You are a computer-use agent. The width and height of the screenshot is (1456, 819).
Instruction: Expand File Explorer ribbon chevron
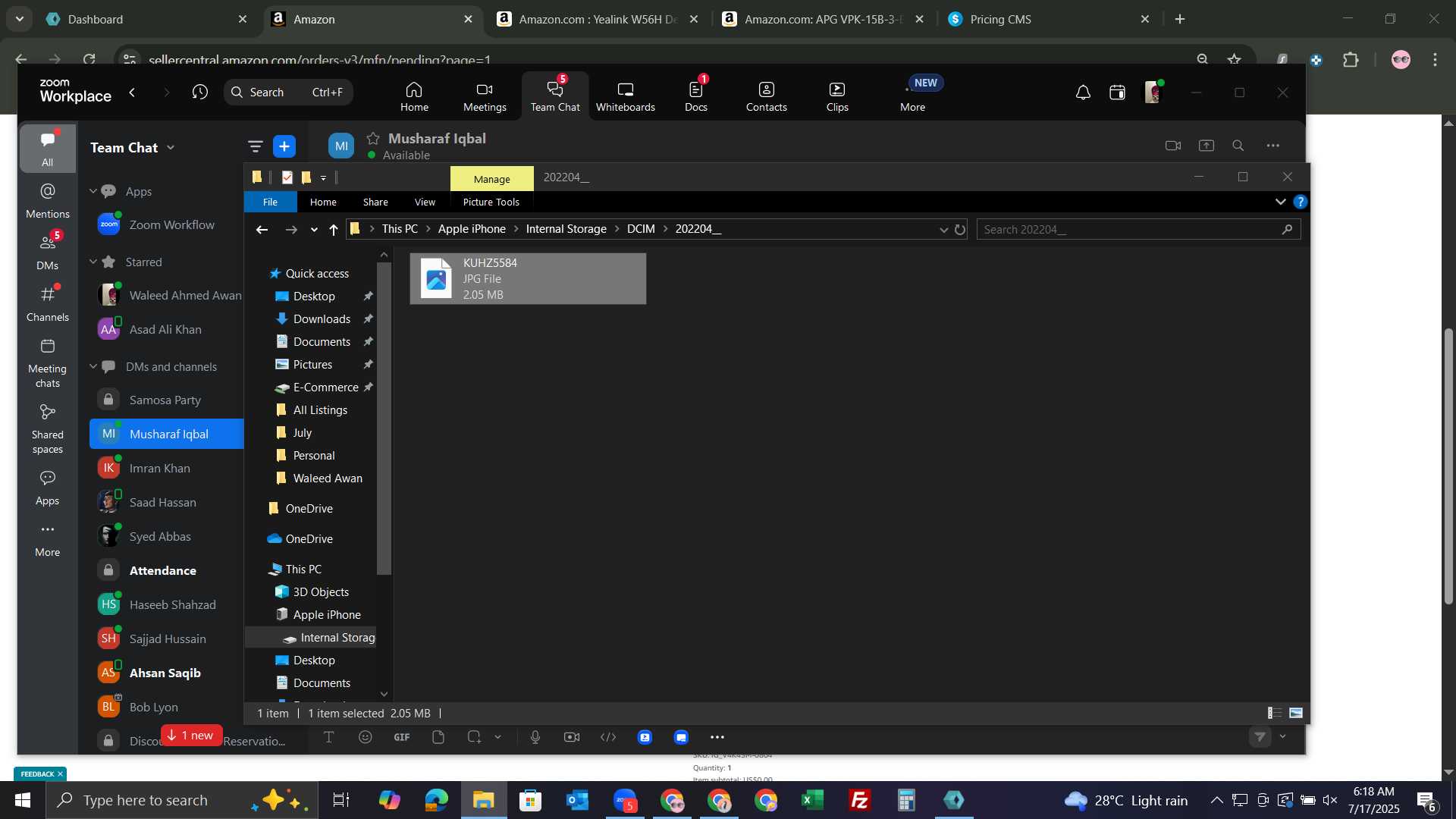[1280, 202]
